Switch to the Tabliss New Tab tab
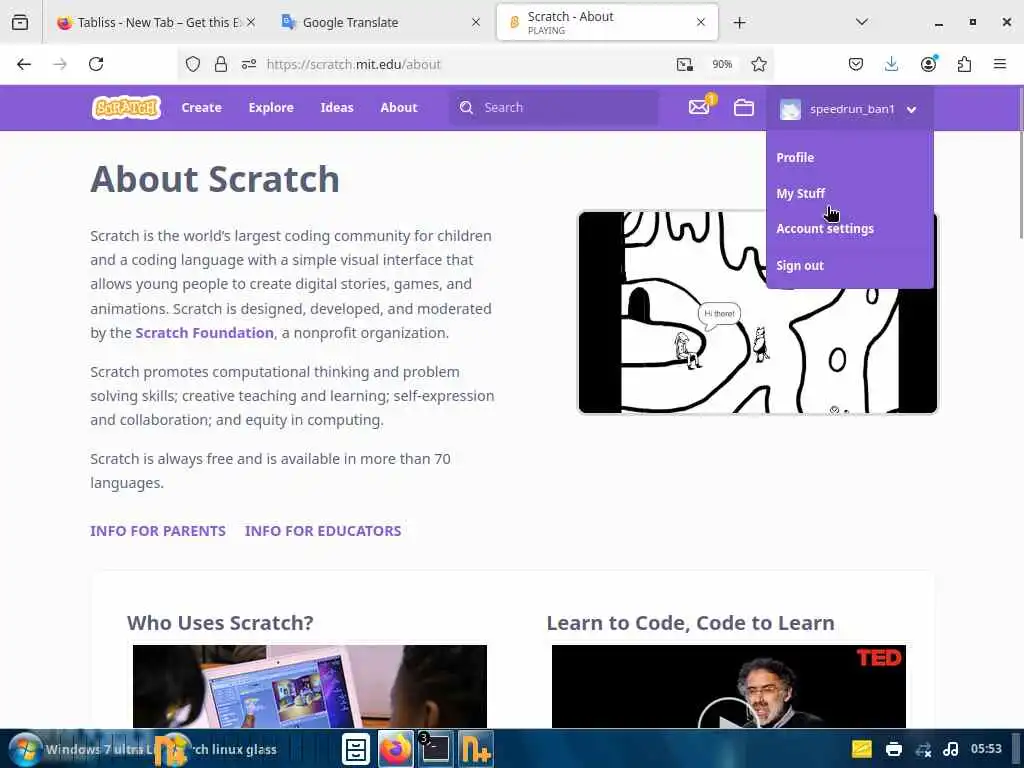1024x768 pixels. 155,23
